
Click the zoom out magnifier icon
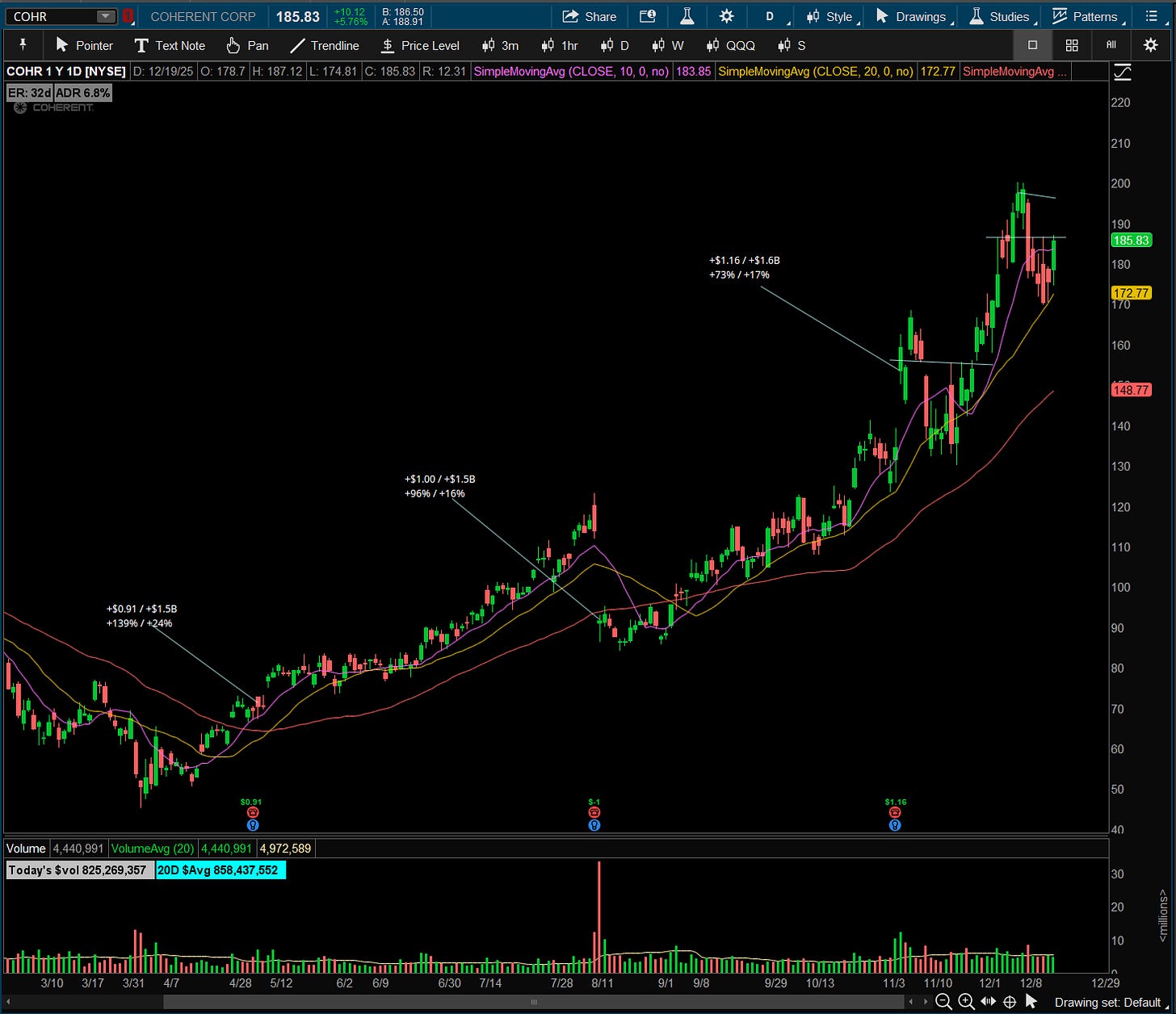point(943,1002)
